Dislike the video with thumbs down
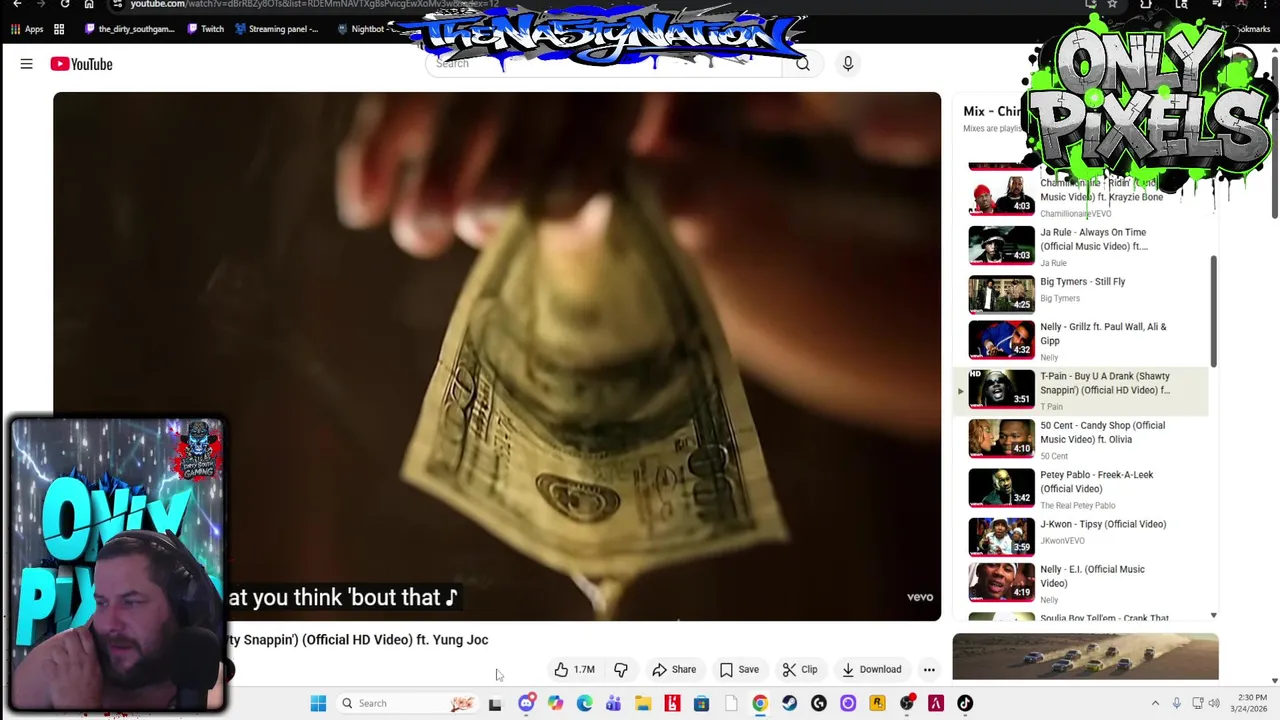1280x720 pixels. (x=621, y=669)
